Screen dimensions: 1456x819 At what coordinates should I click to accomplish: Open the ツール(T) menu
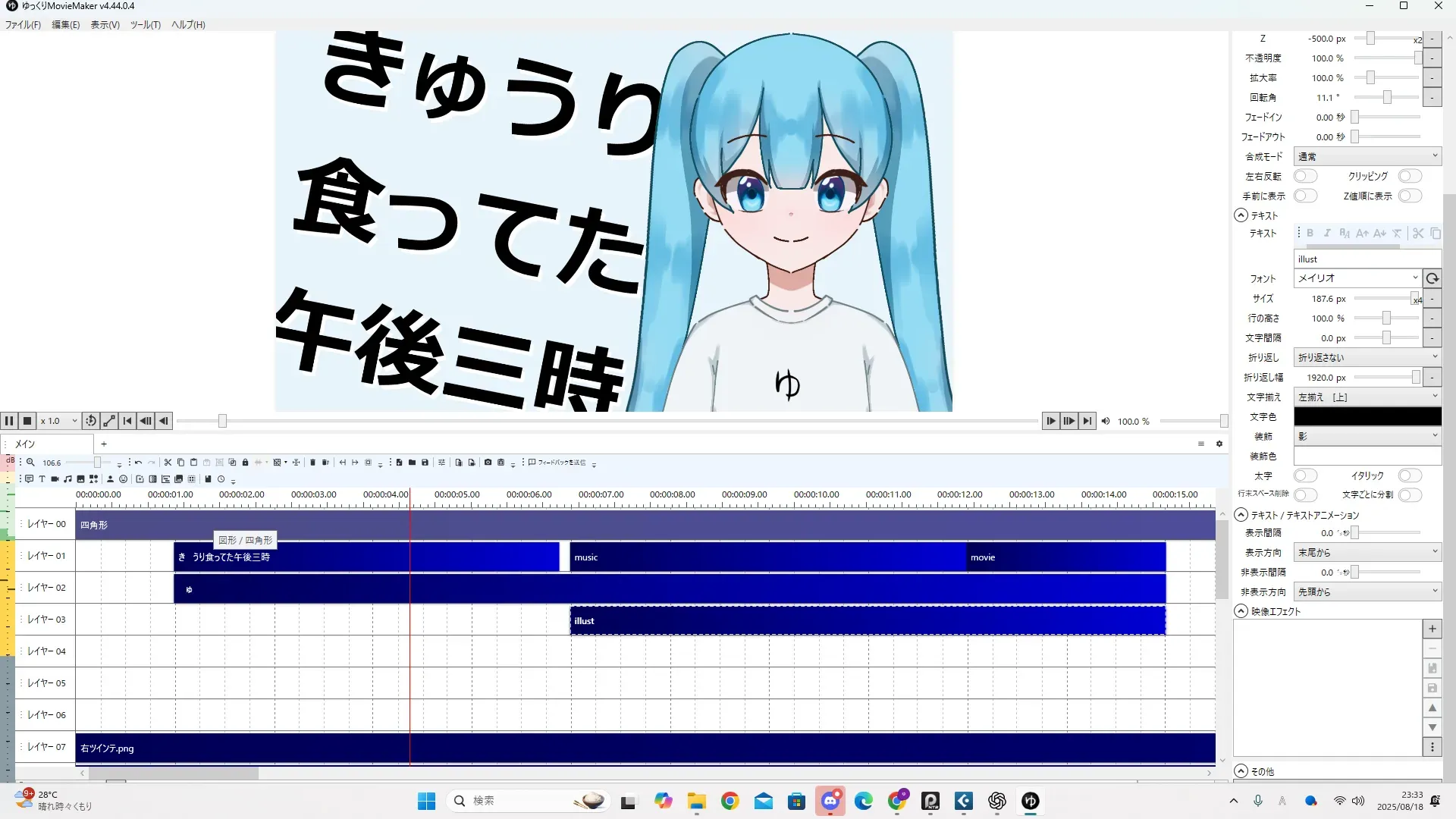[145, 25]
